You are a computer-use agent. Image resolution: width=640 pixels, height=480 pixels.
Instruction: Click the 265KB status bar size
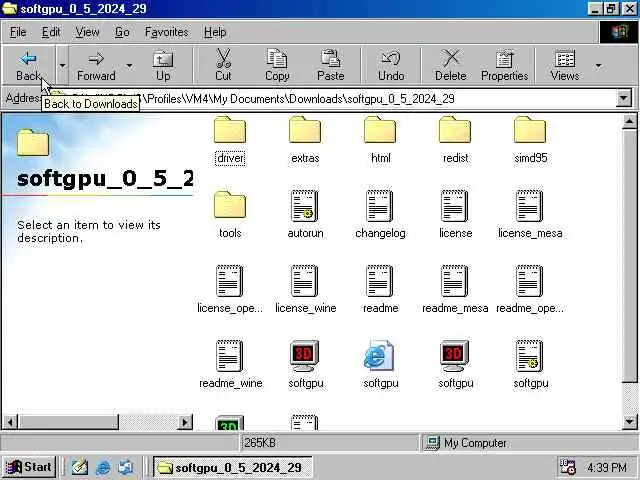(x=260, y=443)
